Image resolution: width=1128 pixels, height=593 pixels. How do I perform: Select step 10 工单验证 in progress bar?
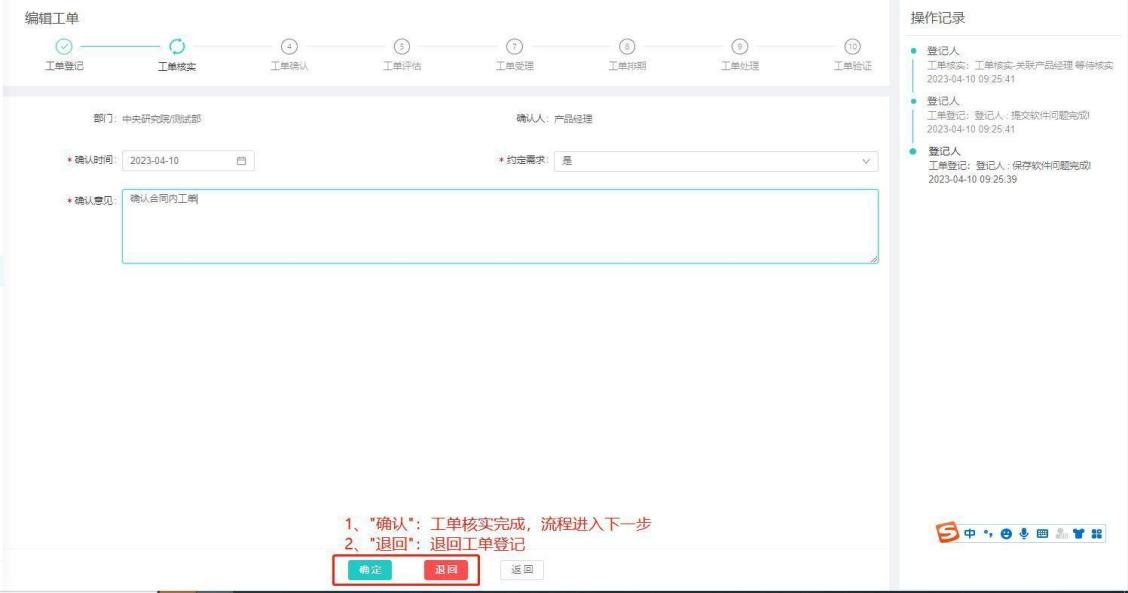(852, 46)
